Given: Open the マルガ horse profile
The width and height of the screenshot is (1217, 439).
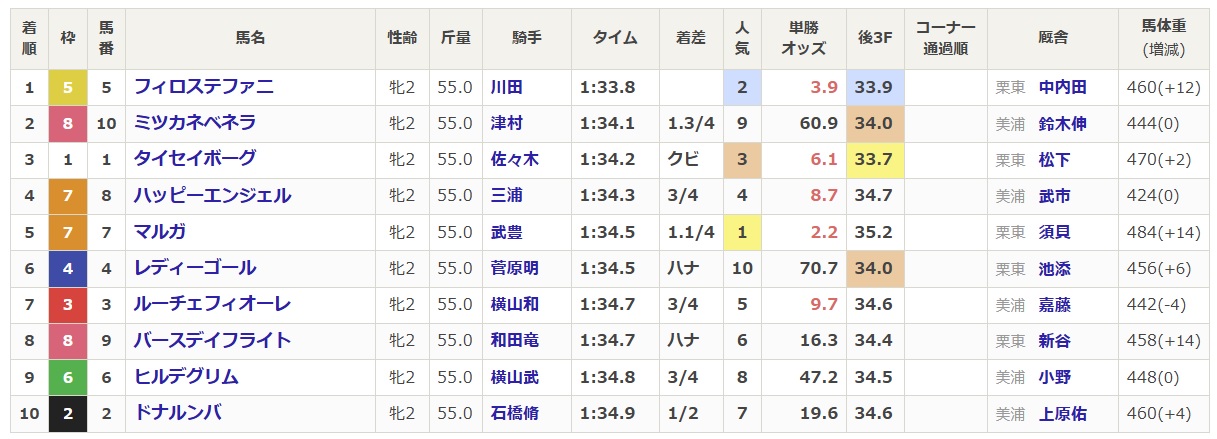Looking at the screenshot, I should 160,232.
